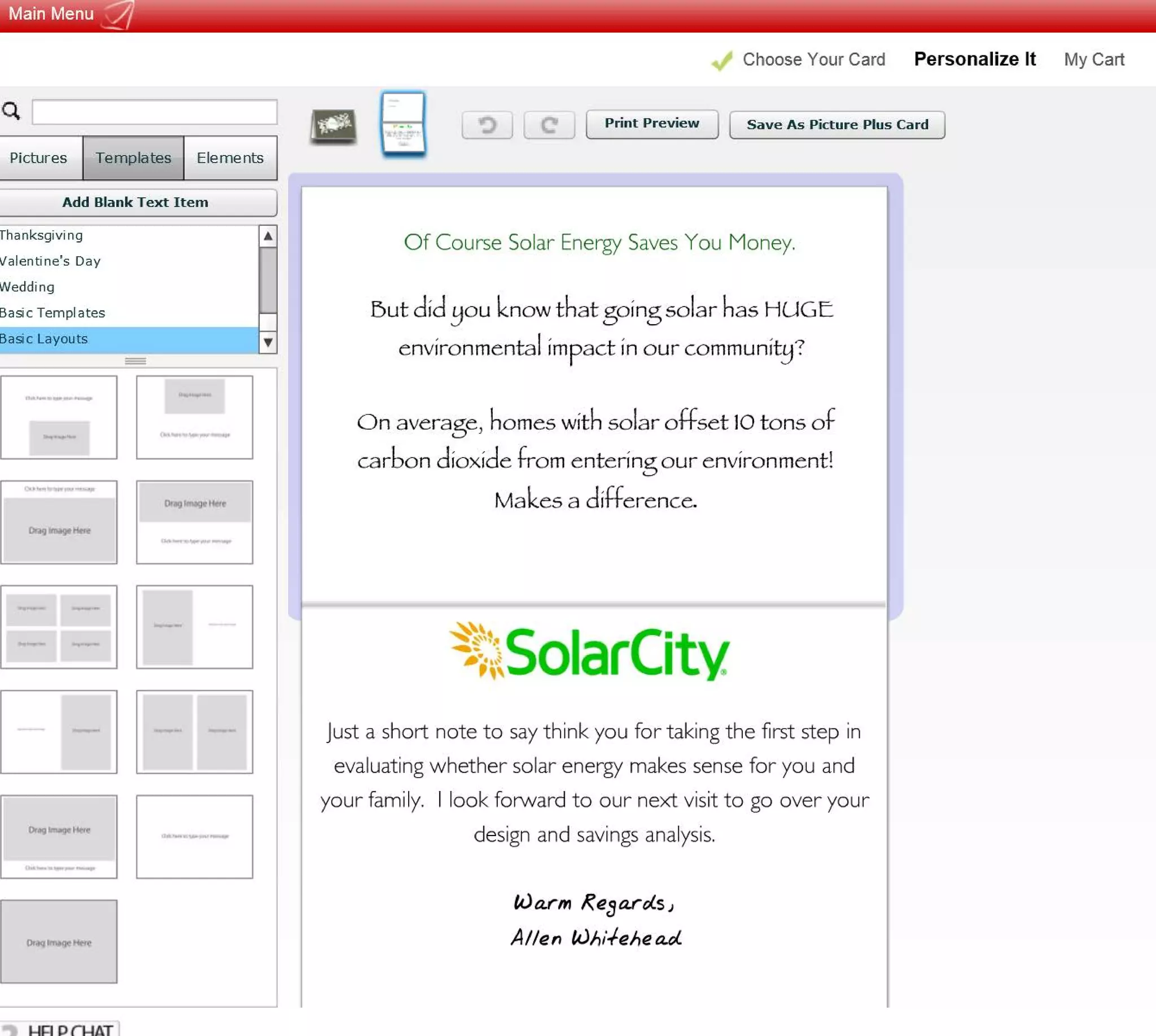
Task: Click the undo arrow button
Action: [x=487, y=125]
